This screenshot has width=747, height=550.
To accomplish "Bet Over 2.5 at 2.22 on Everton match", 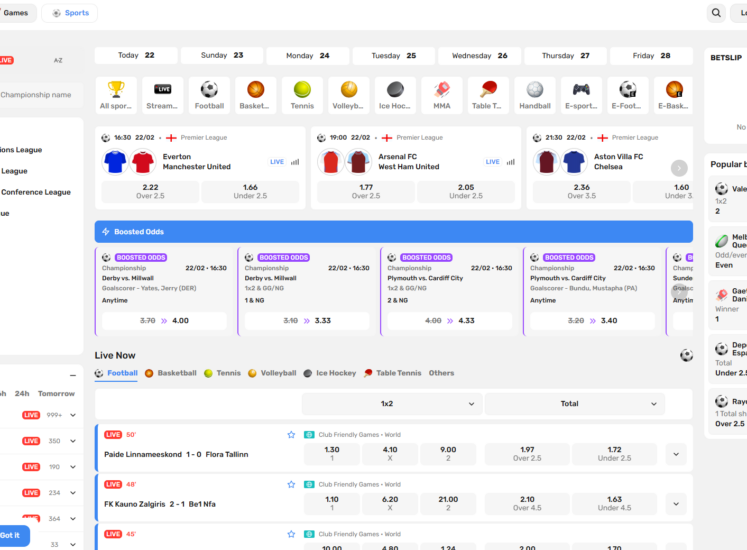I will (150, 191).
